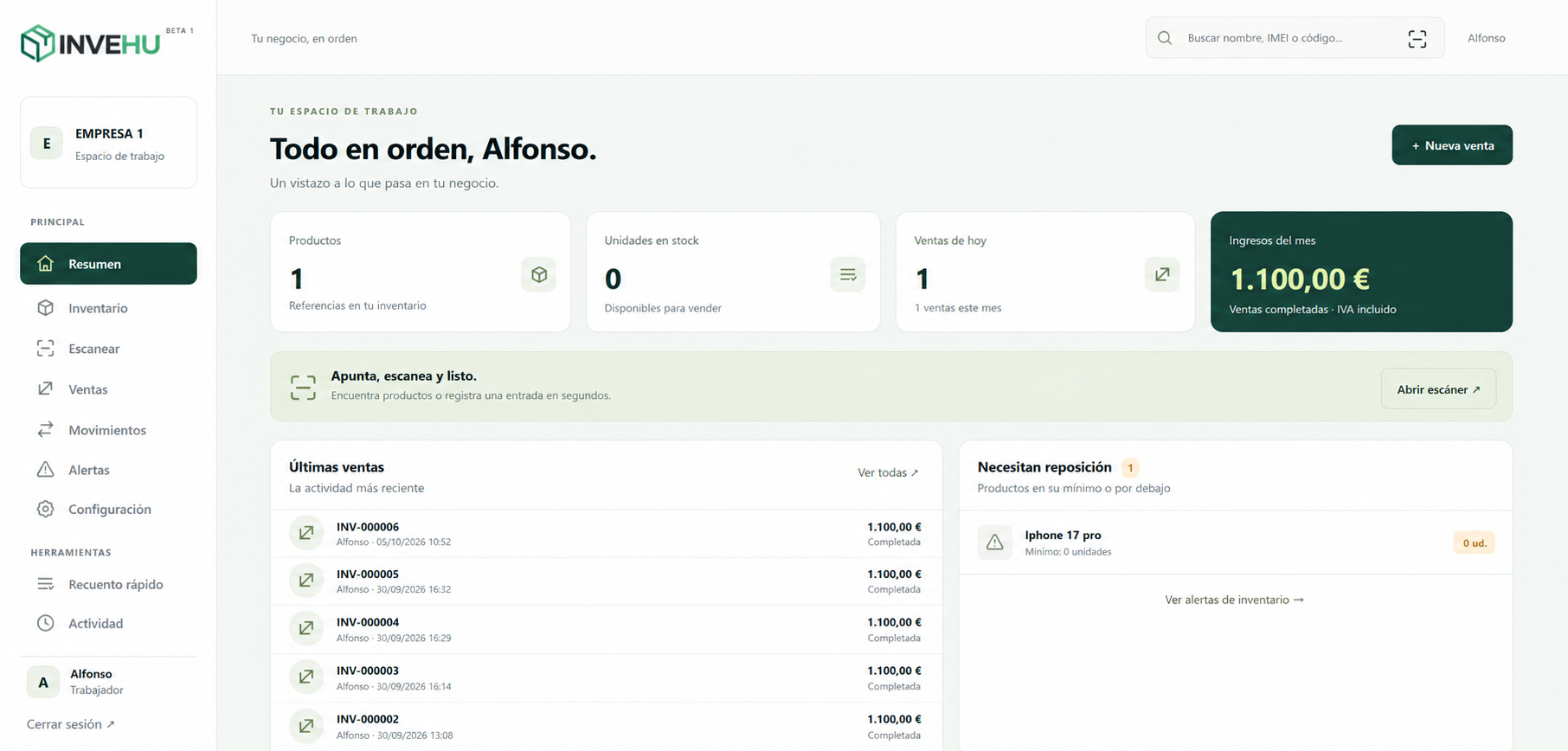Click the Movimientos swap-arrows icon

pos(46,430)
